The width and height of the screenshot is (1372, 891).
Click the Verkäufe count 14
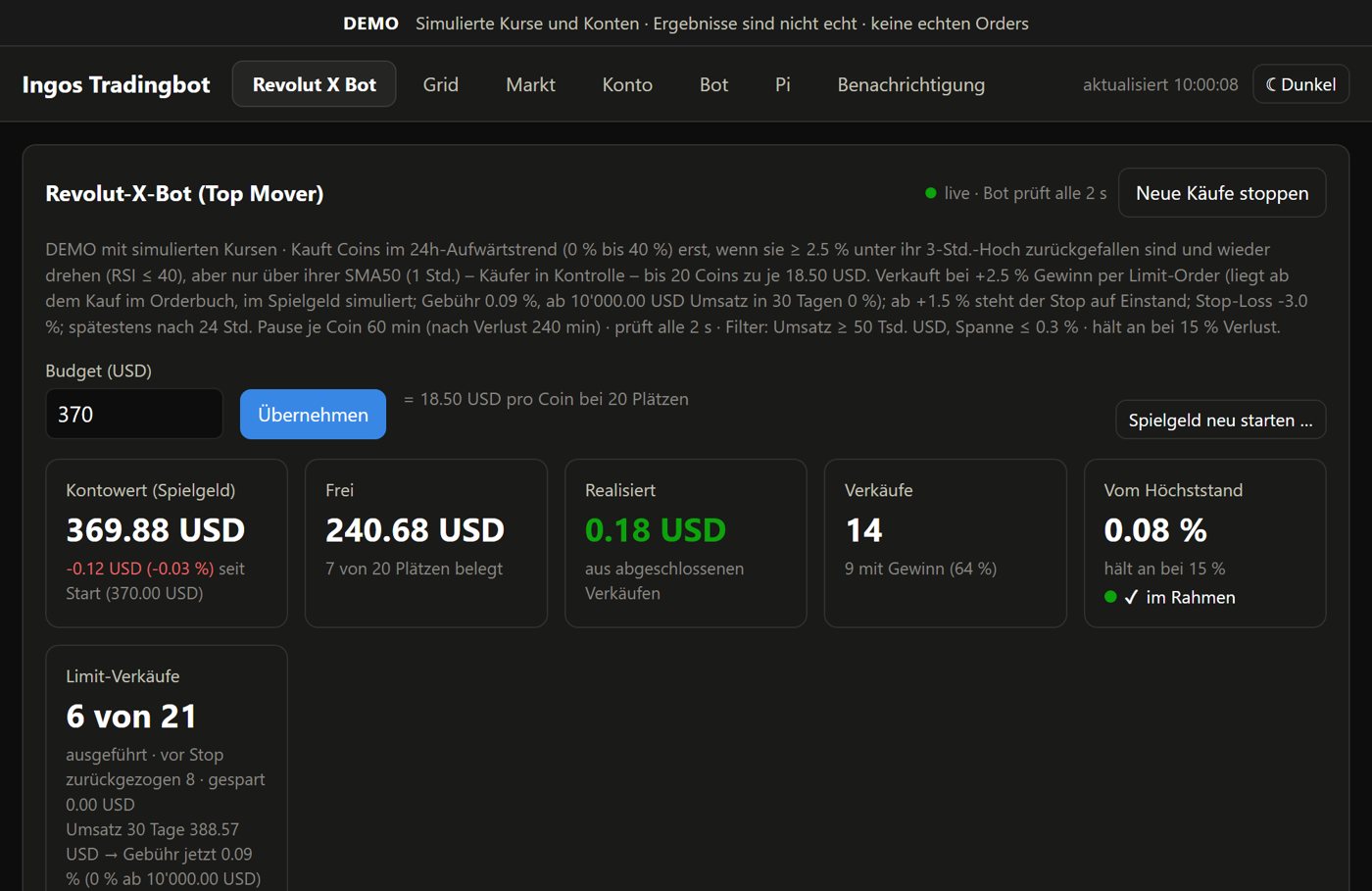coord(863,530)
